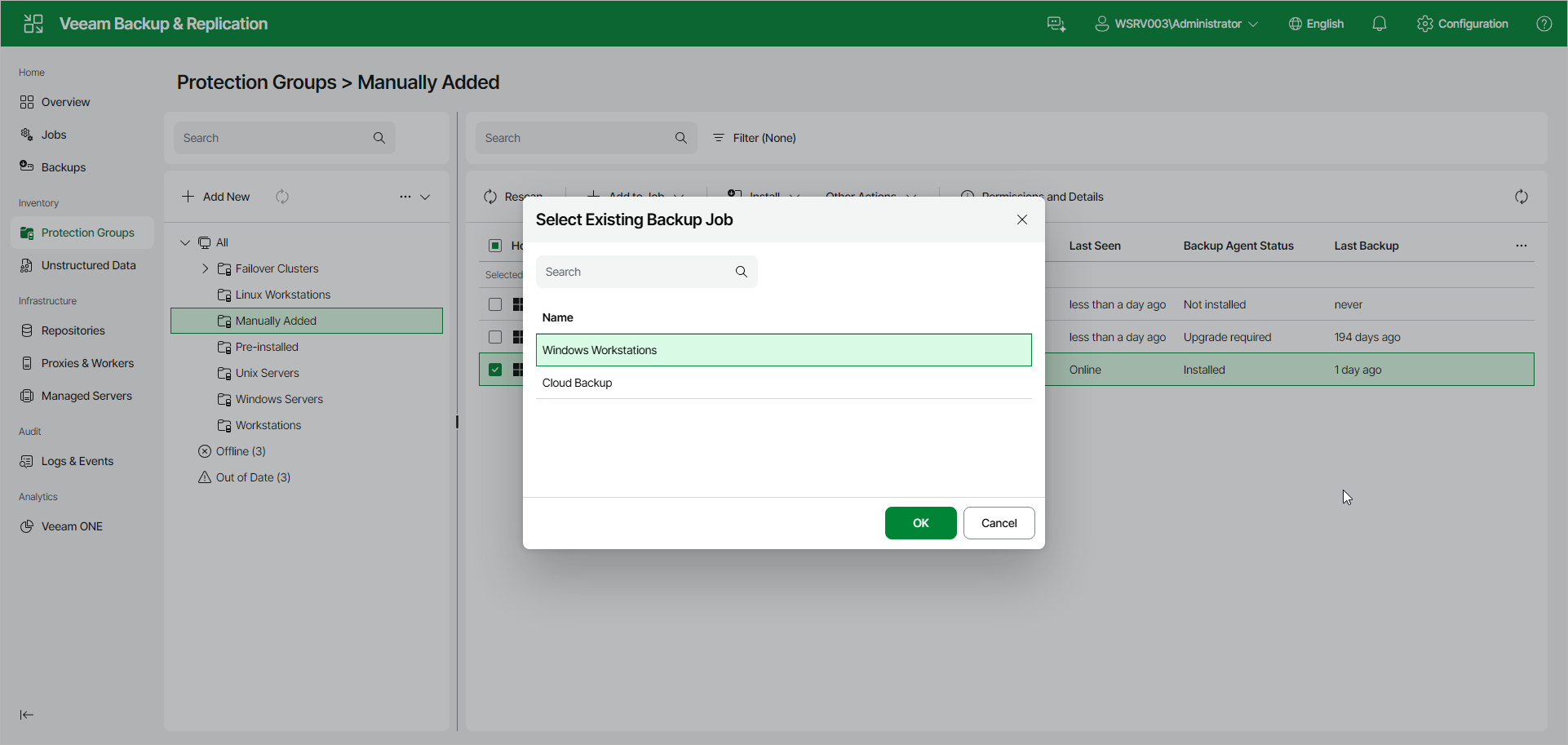
Task: Select Manually Added protection group
Action: pyautogui.click(x=307, y=321)
